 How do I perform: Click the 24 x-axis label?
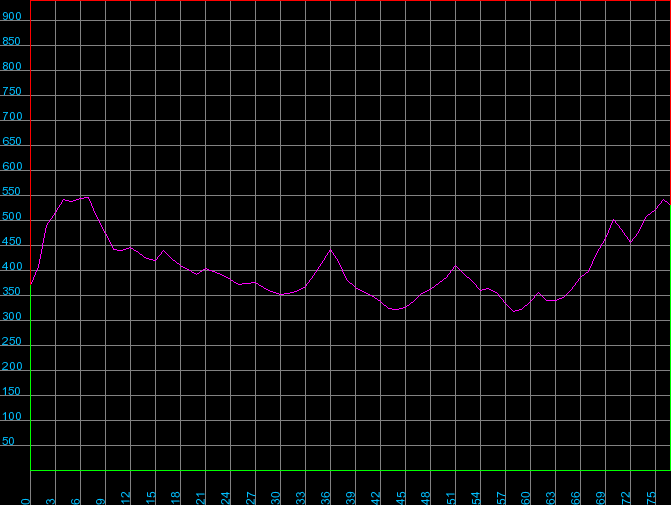[226, 498]
